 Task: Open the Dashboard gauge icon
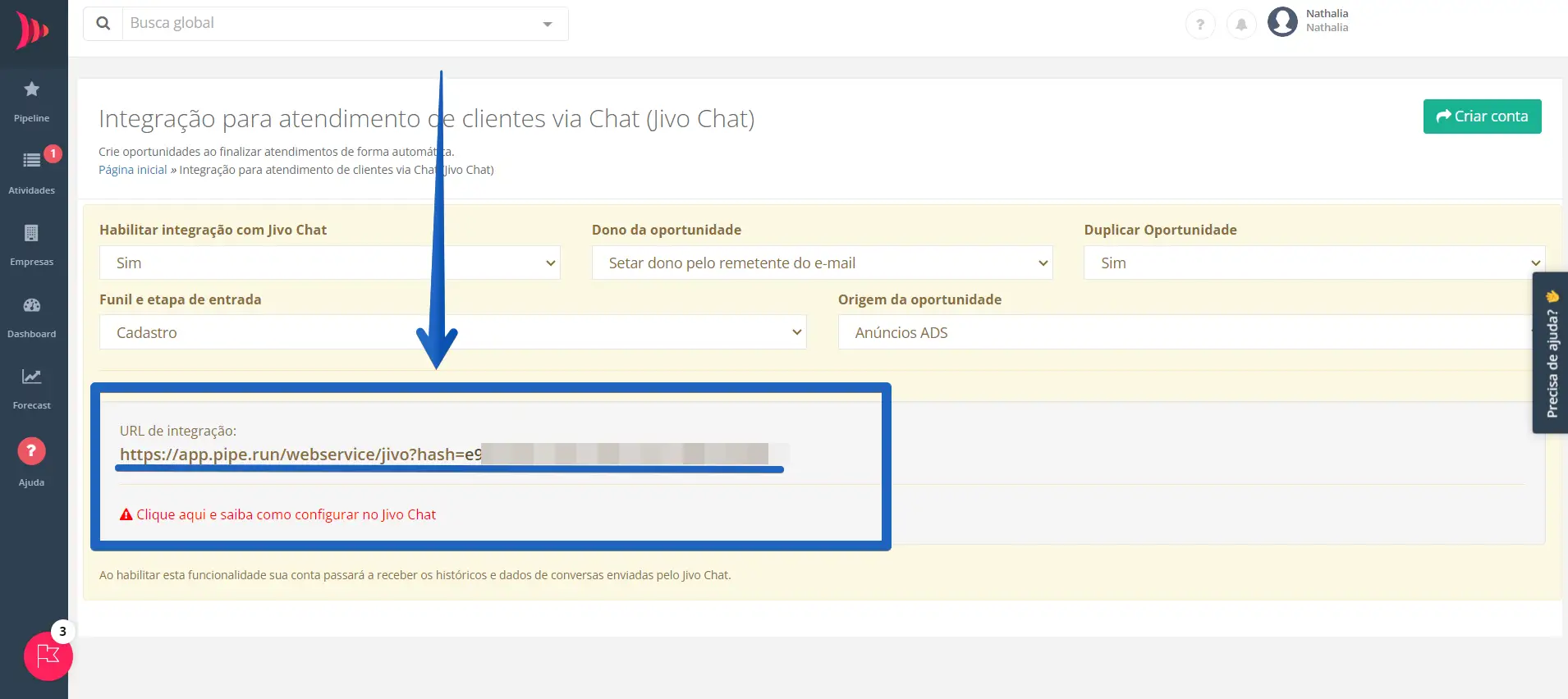[31, 306]
